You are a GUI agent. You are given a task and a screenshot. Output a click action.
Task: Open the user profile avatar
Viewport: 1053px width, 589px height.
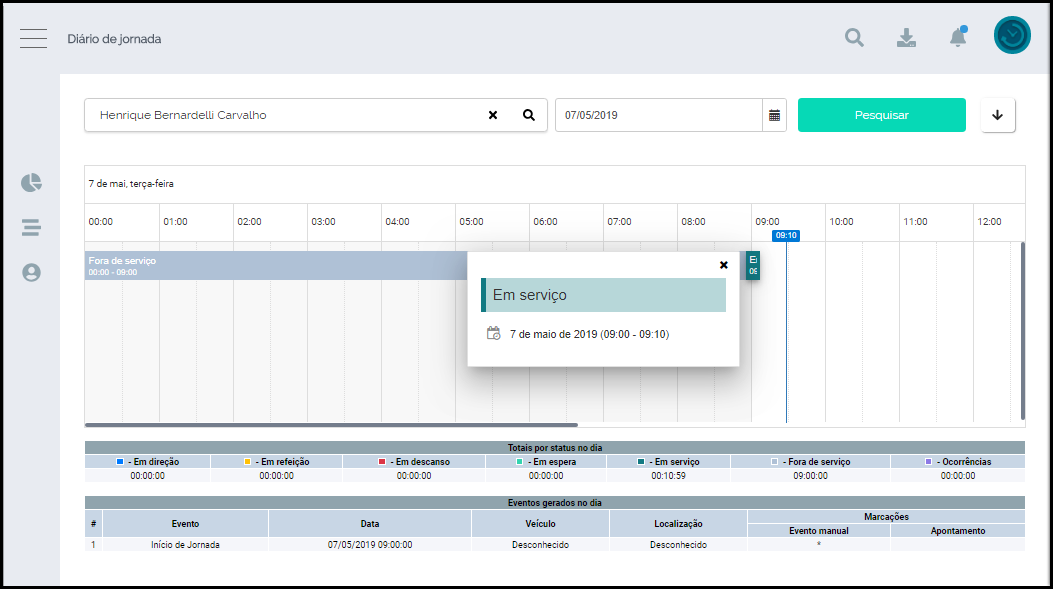(1012, 36)
